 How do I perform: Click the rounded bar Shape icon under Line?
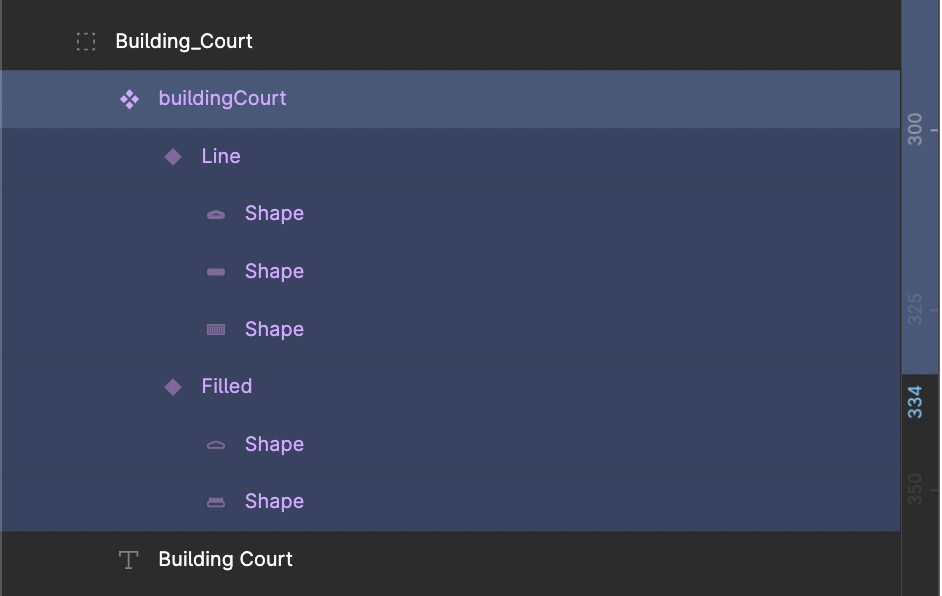216,272
